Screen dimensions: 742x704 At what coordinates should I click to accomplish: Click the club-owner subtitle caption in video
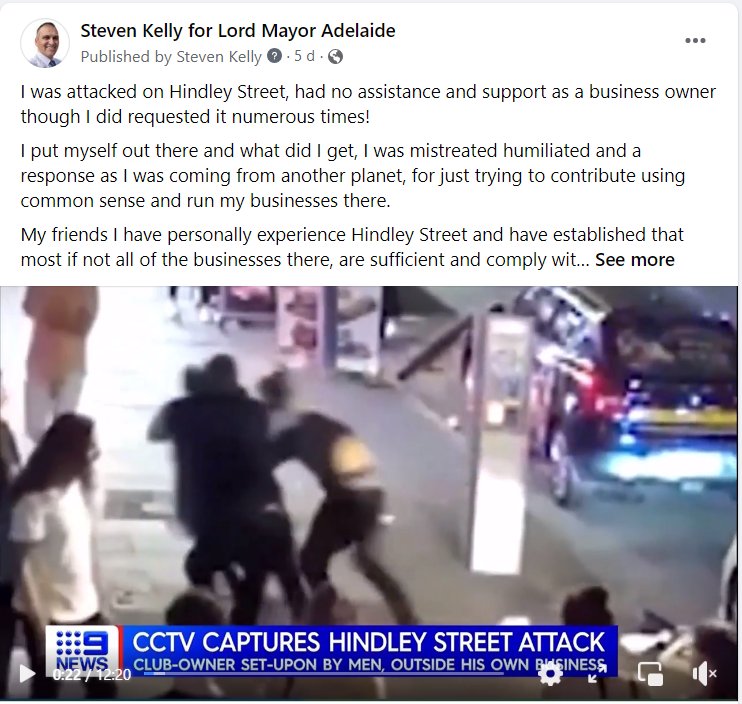click(369, 665)
